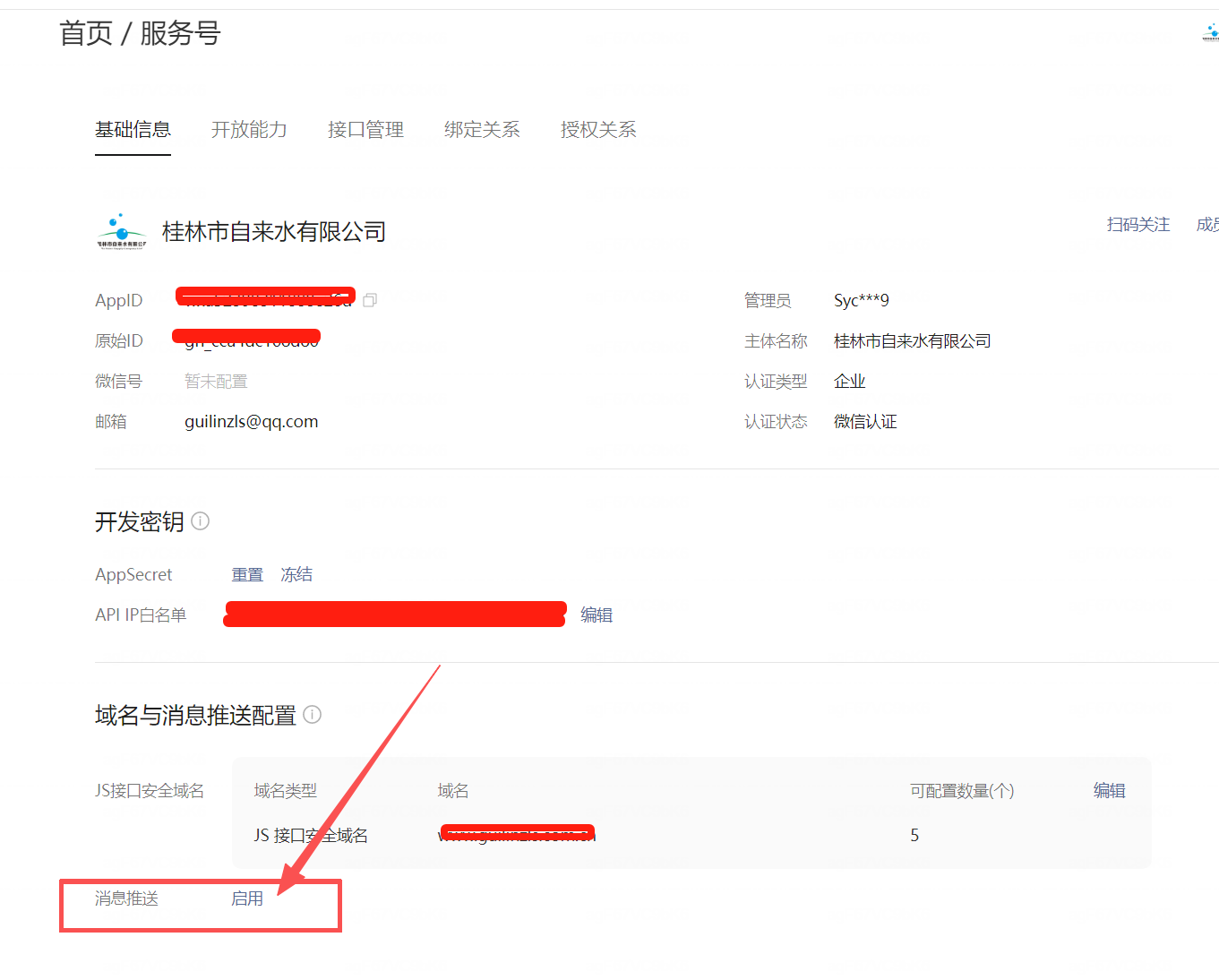
Task: Select the email guilinzls@qq.com
Action: click(x=252, y=422)
